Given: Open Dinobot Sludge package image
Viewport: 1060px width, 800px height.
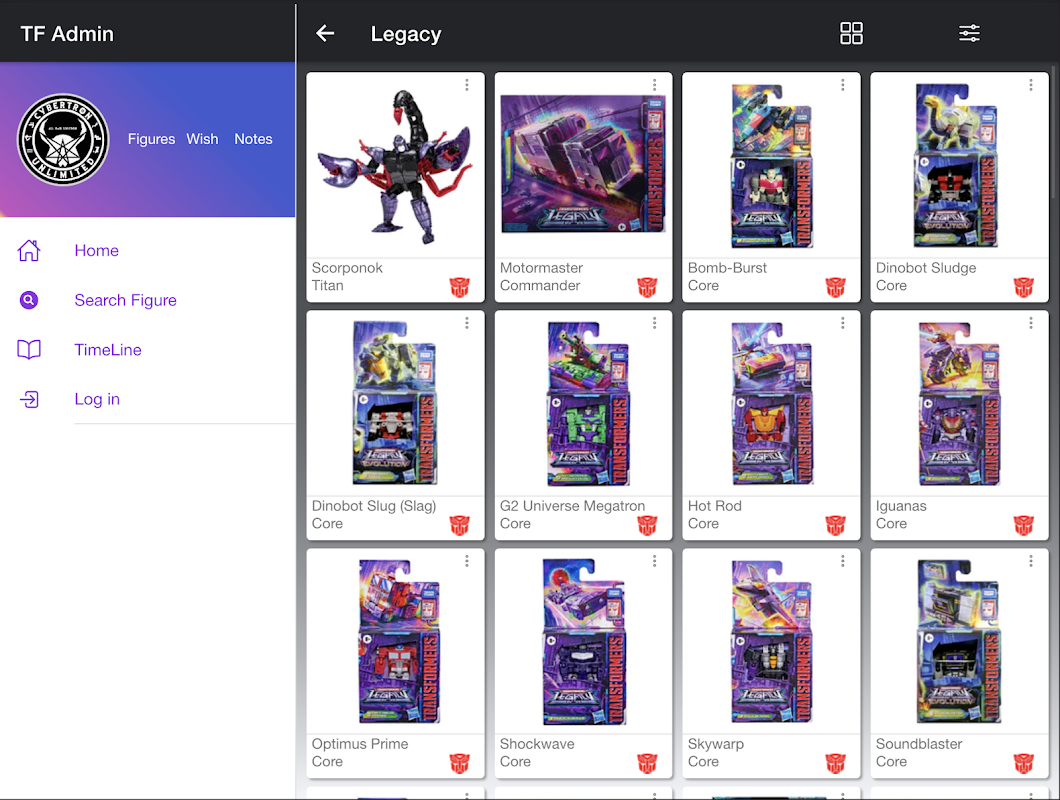Looking at the screenshot, I should tap(957, 166).
